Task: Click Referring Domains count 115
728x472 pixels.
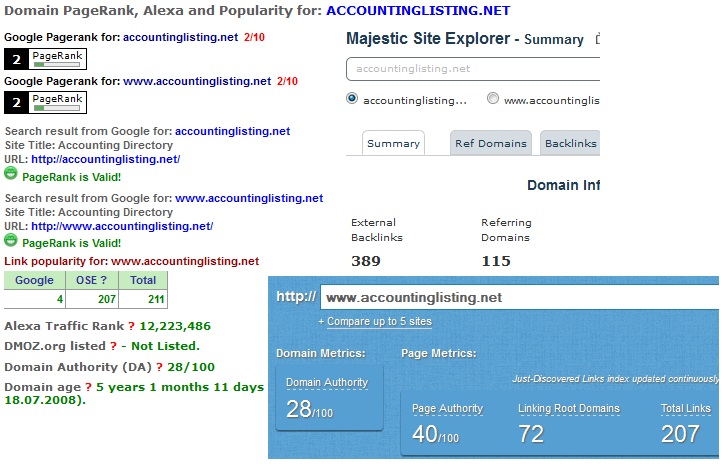Action: click(x=496, y=261)
